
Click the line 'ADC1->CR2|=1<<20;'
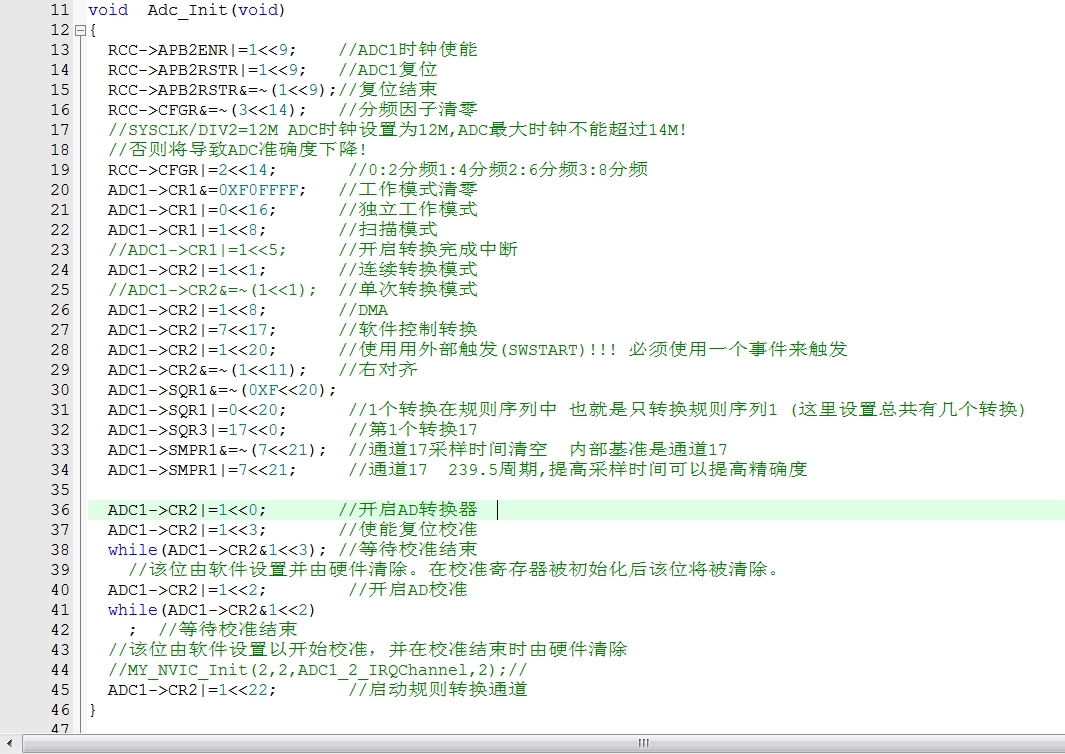[192, 351]
